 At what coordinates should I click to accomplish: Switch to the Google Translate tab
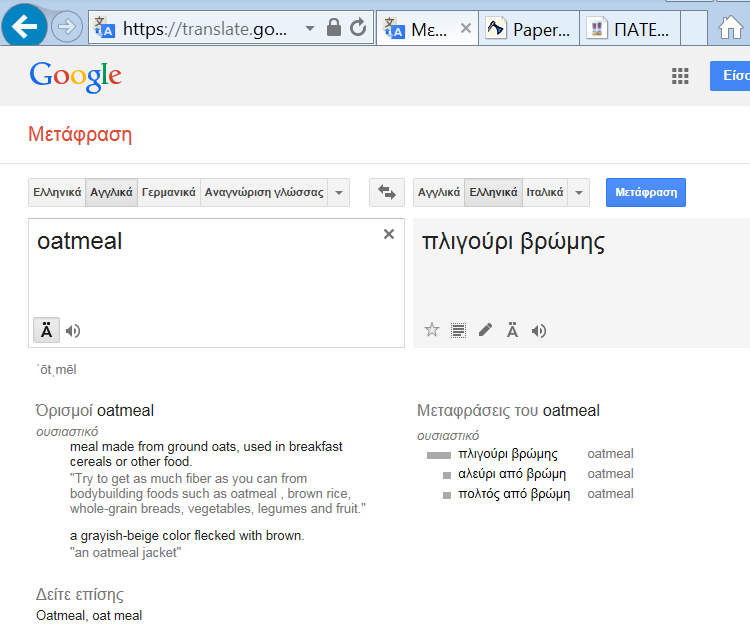tap(427, 29)
